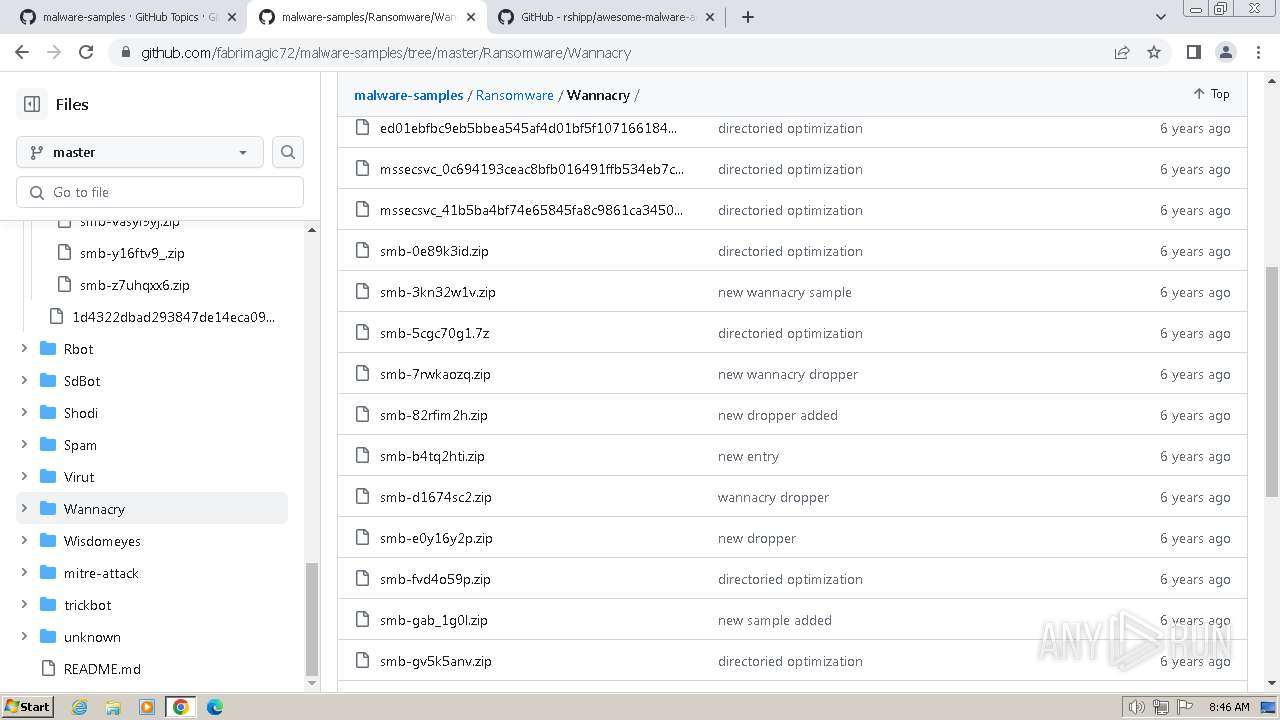Select the unknown folder in tree
This screenshot has height=720, width=1280.
pyautogui.click(x=92, y=637)
